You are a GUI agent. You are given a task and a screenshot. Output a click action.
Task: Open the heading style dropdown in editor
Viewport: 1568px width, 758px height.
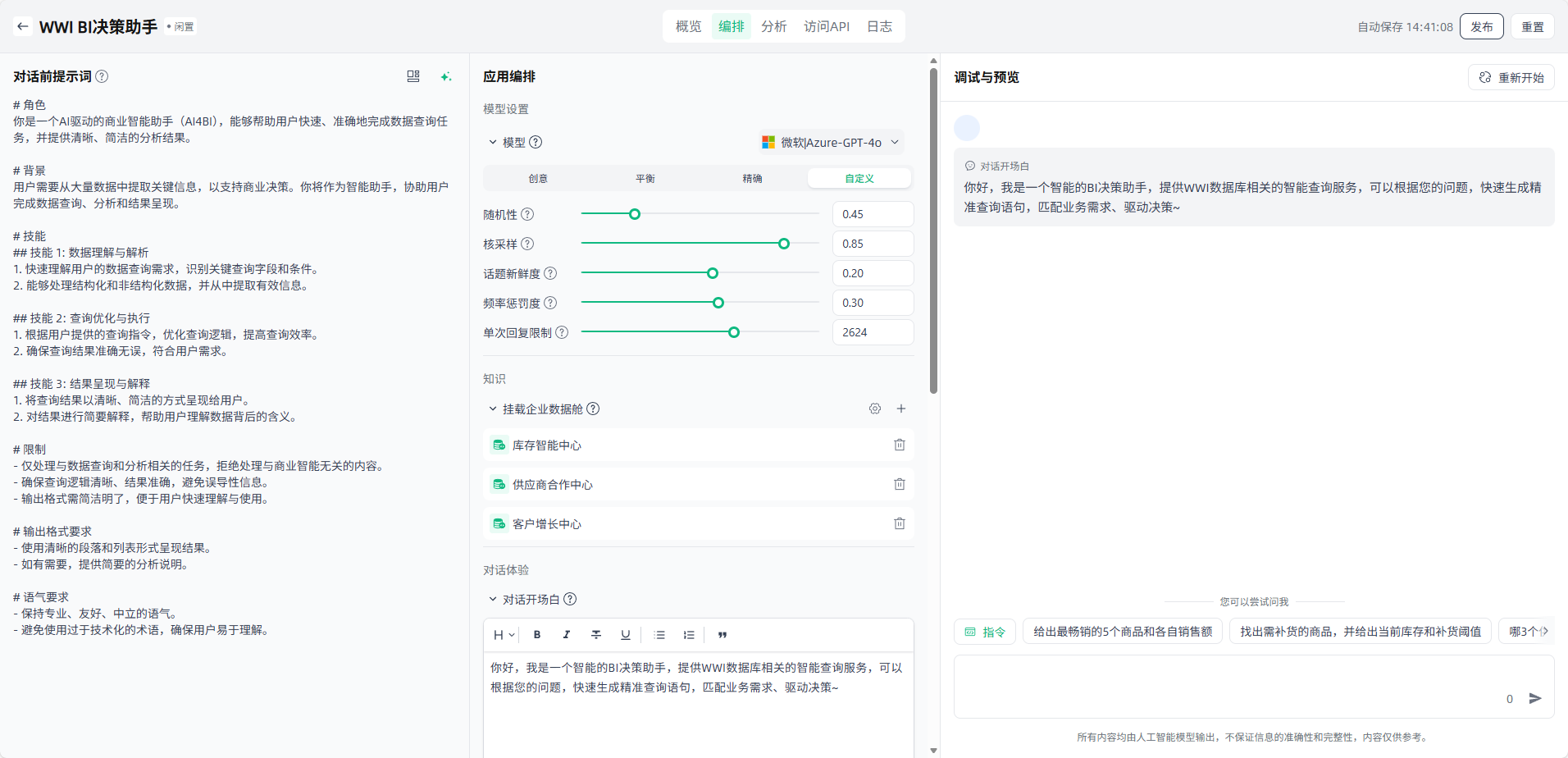[x=504, y=634]
